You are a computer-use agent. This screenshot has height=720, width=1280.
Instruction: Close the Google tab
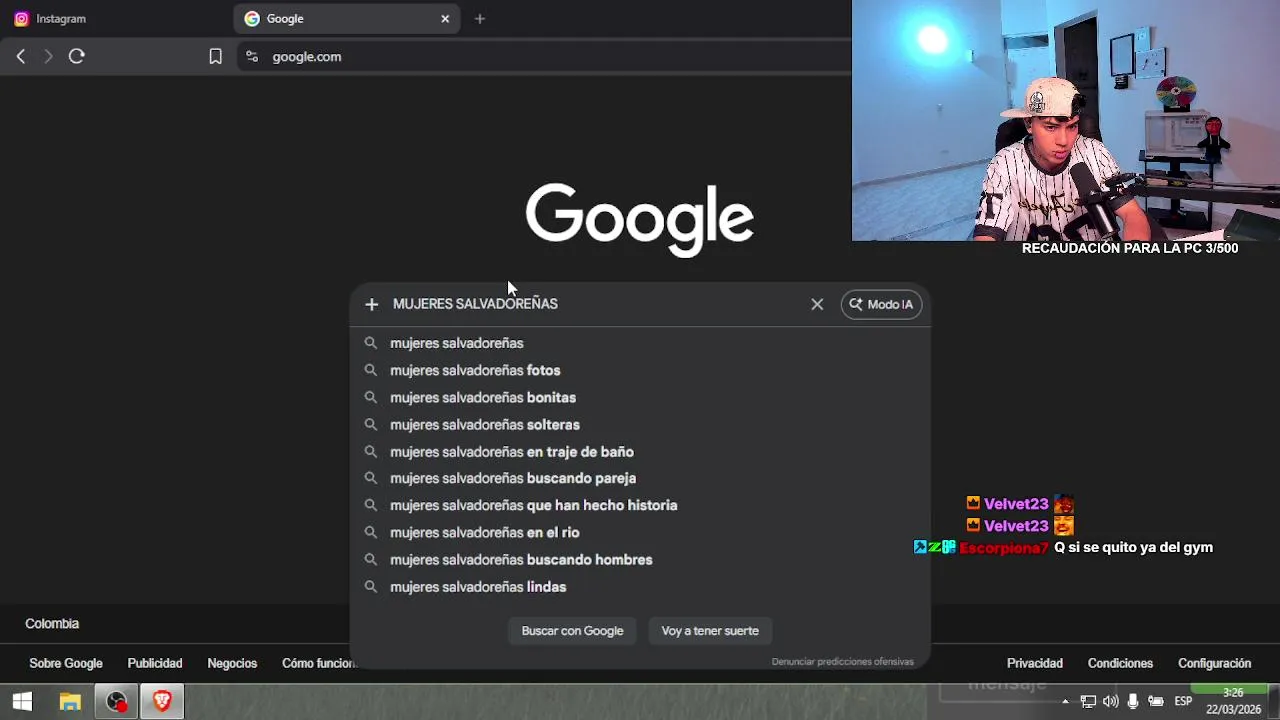tap(445, 19)
